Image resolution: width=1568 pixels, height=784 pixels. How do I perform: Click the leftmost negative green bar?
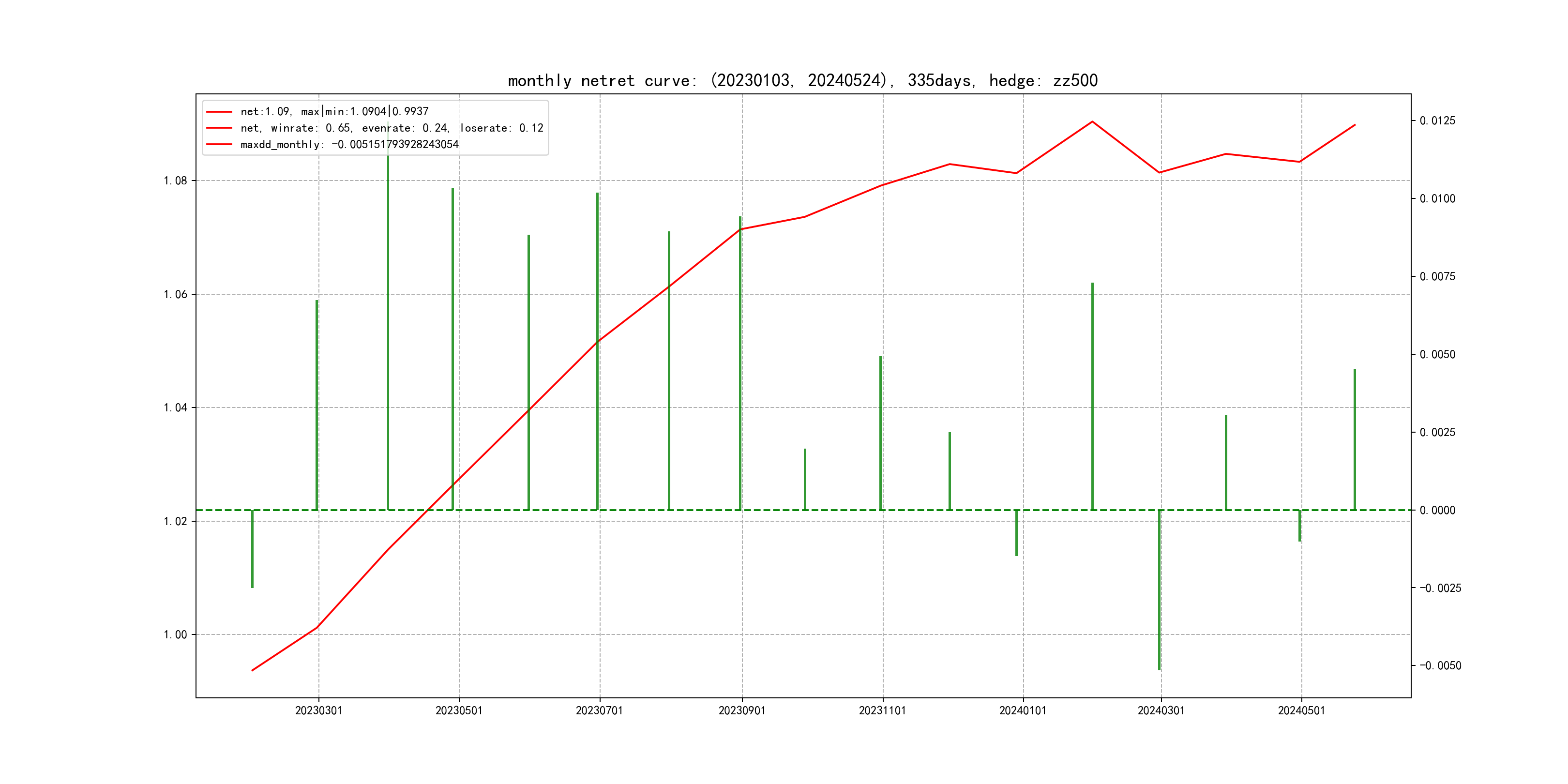point(252,549)
